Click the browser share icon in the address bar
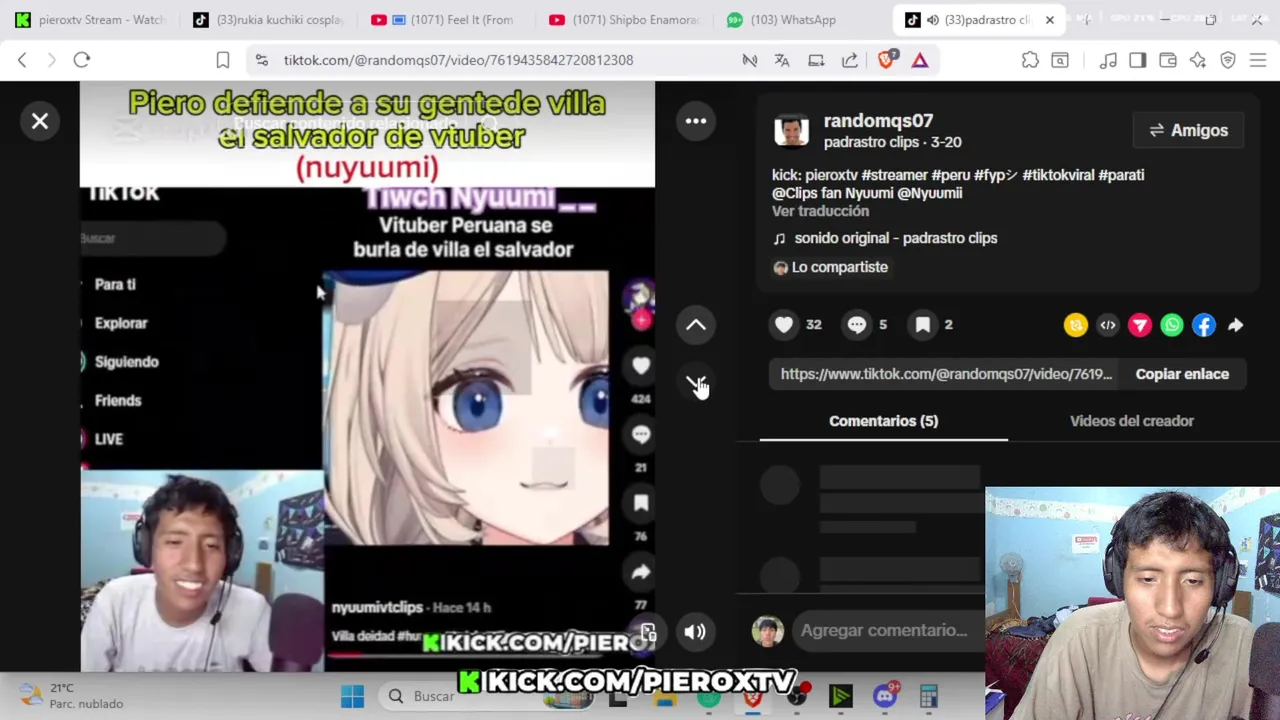This screenshot has height=720, width=1280. [x=850, y=60]
